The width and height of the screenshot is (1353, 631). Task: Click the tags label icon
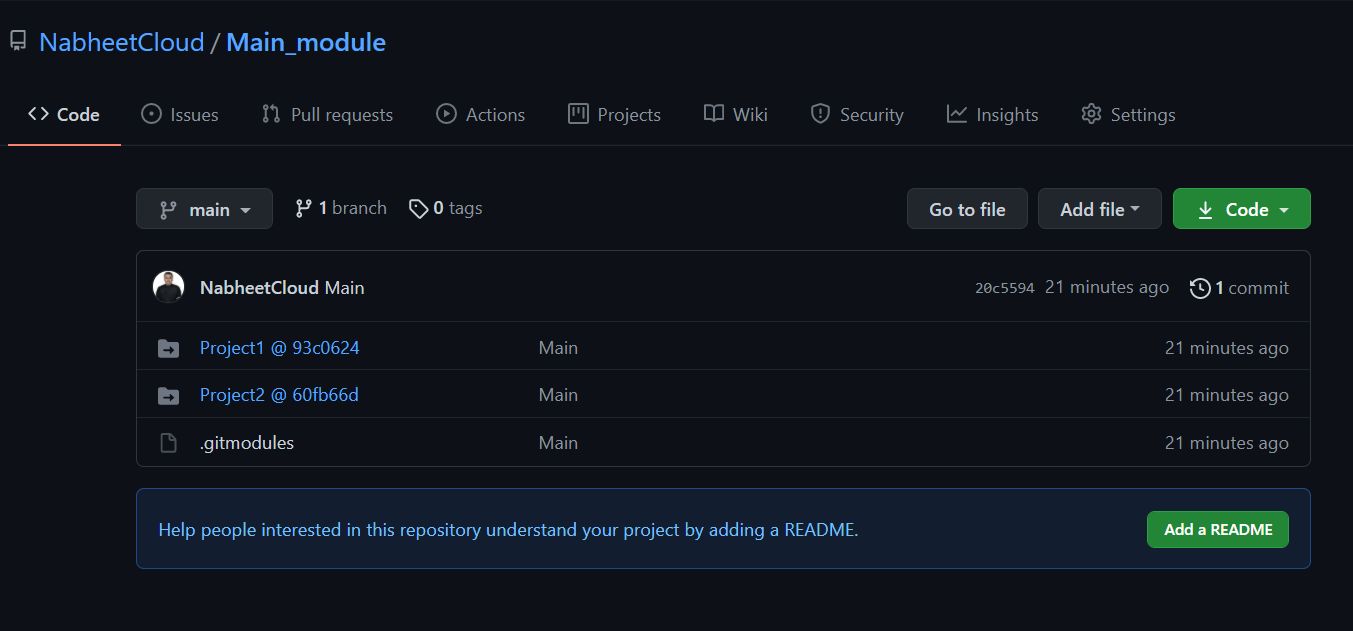[x=418, y=208]
